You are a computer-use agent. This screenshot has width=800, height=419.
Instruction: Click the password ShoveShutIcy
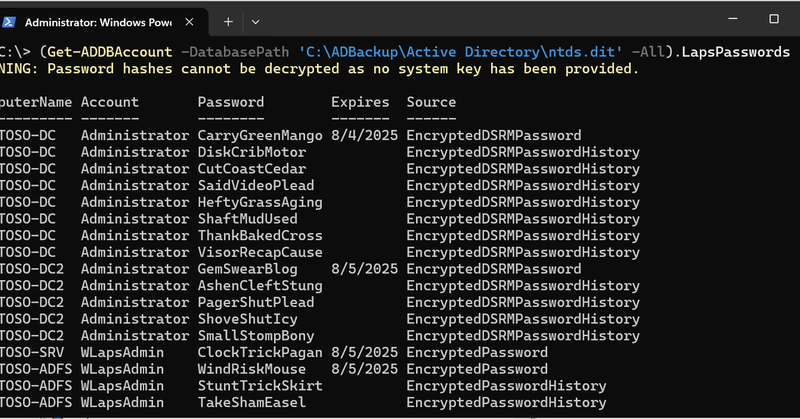point(247,319)
